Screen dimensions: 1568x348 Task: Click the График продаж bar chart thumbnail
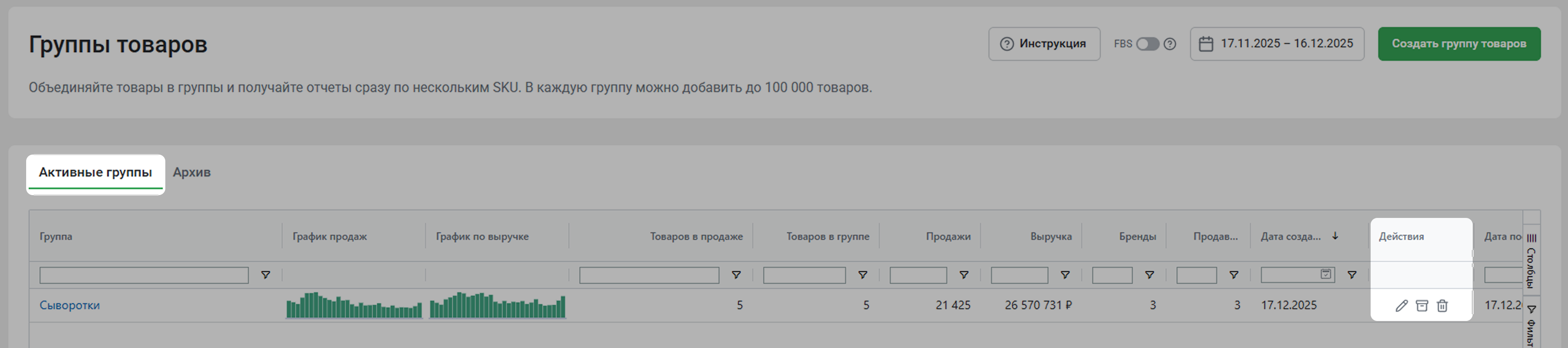[354, 305]
